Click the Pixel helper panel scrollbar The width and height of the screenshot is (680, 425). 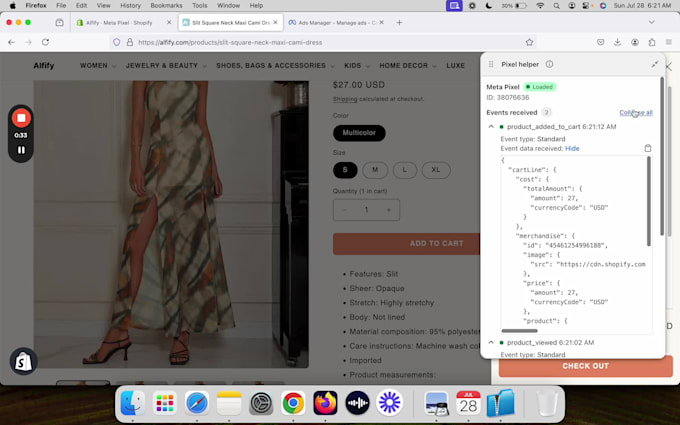pyautogui.click(x=662, y=156)
